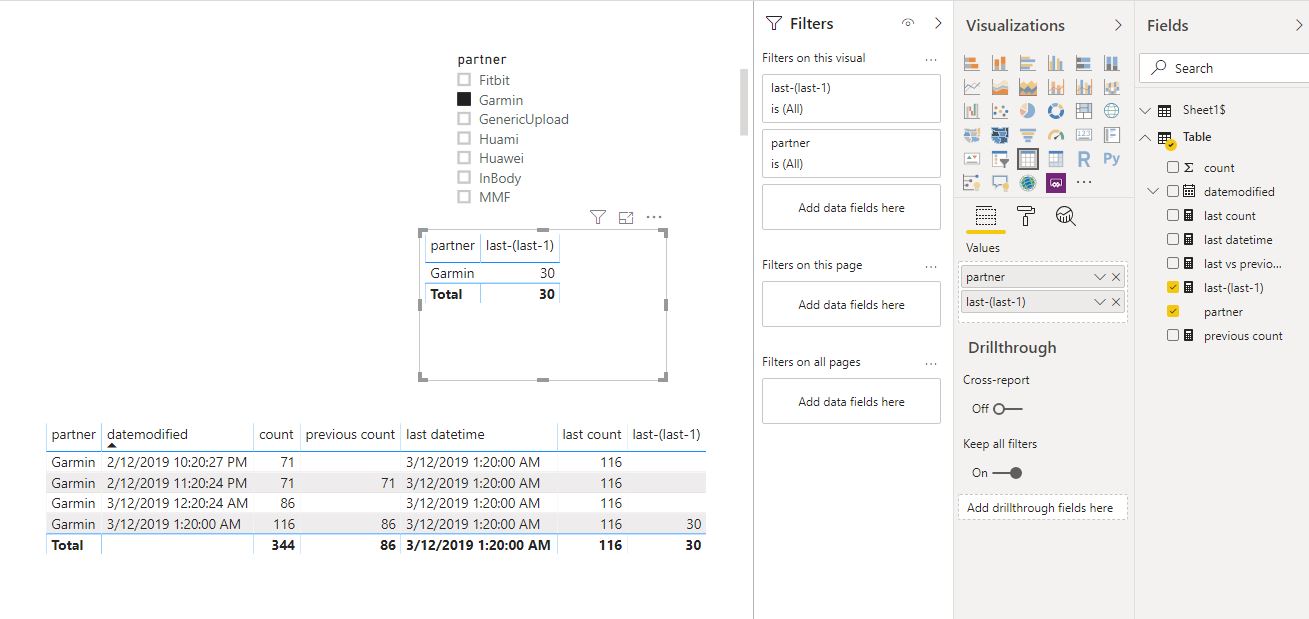This screenshot has width=1309, height=619.
Task: Open dropdown for last-(last-1) value field
Action: (1100, 302)
